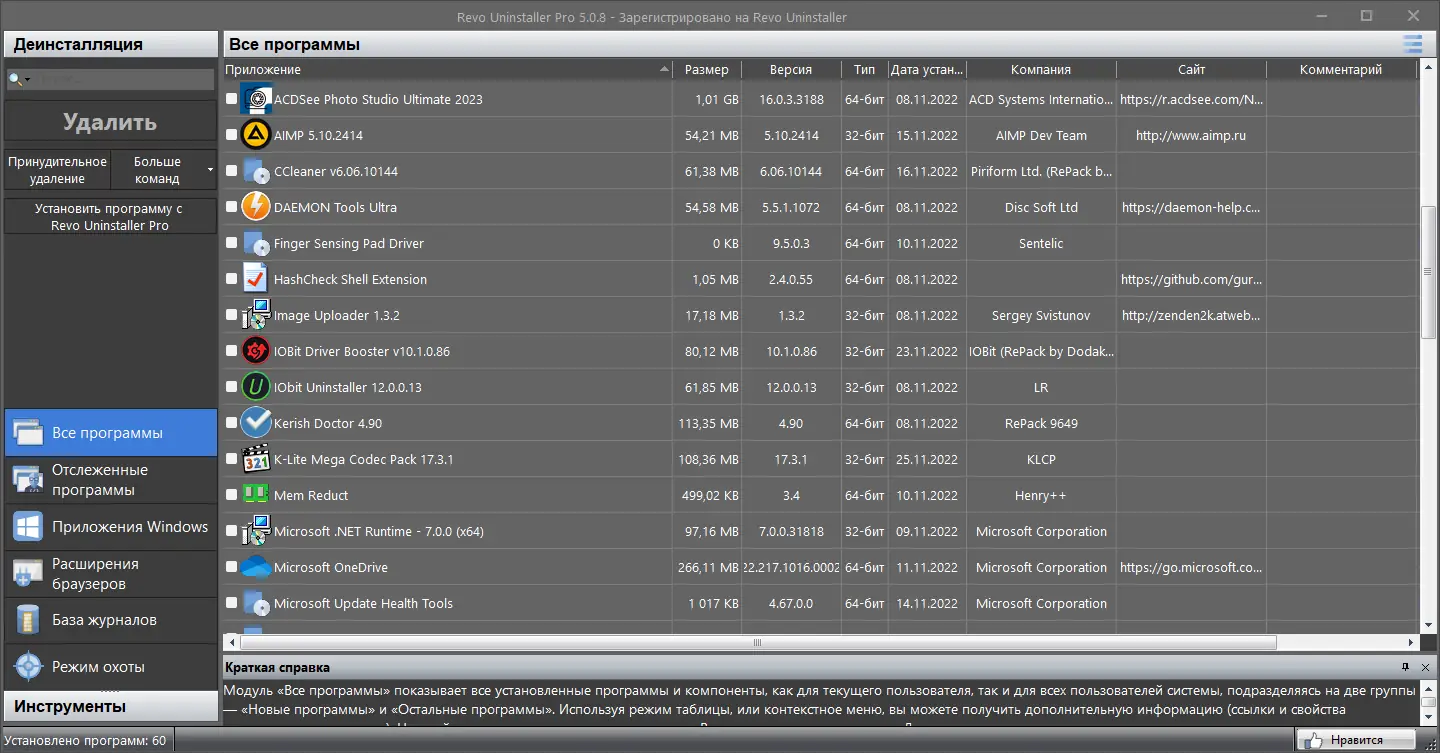Click the Microsoft Update Health Tools icon
The width and height of the screenshot is (1440, 753).
pyautogui.click(x=257, y=603)
